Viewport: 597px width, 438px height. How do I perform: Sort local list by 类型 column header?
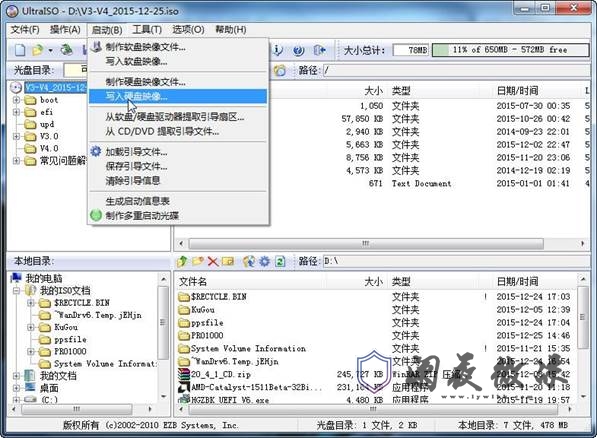tap(401, 281)
